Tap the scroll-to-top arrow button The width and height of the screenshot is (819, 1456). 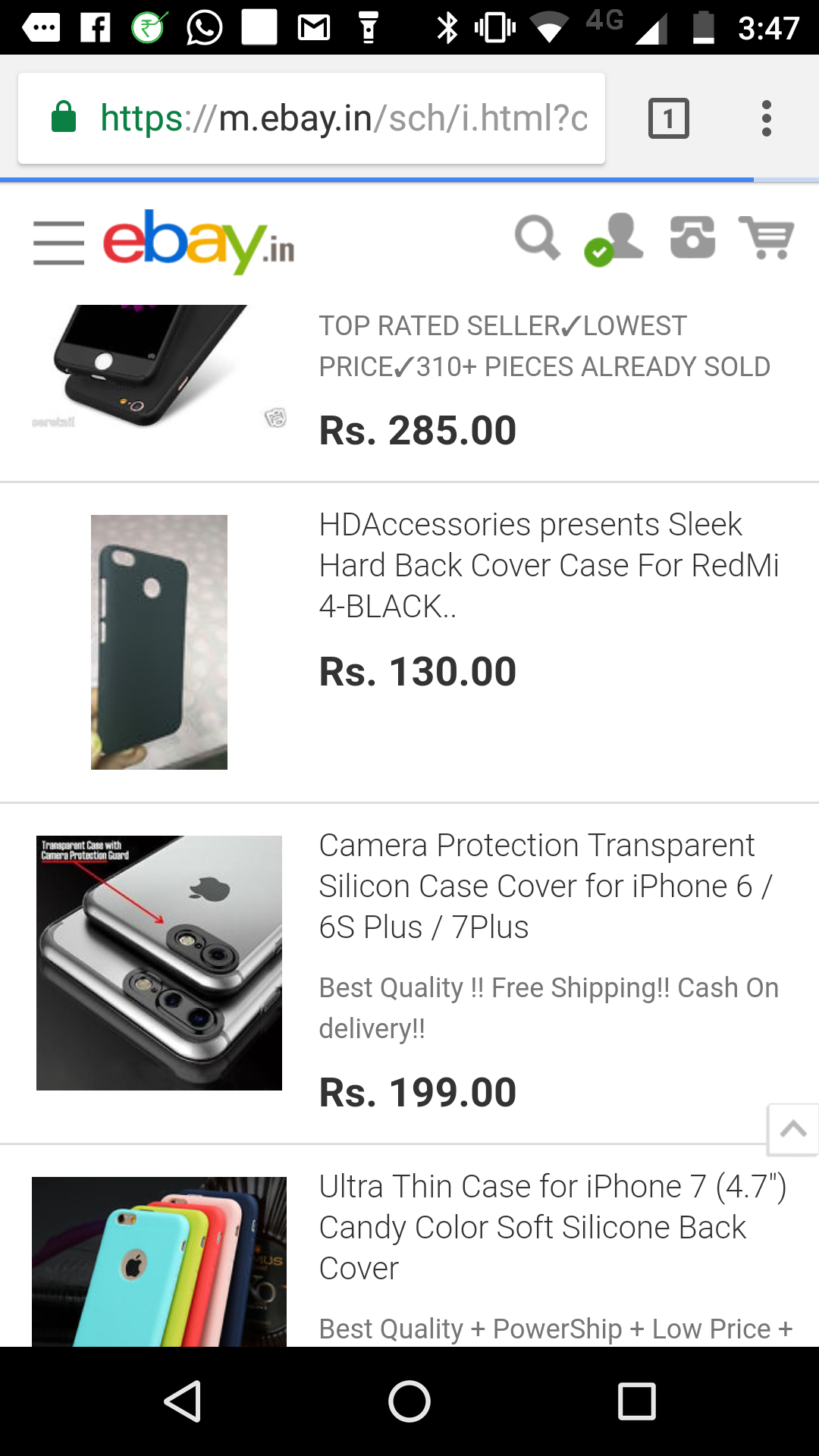click(x=792, y=1129)
